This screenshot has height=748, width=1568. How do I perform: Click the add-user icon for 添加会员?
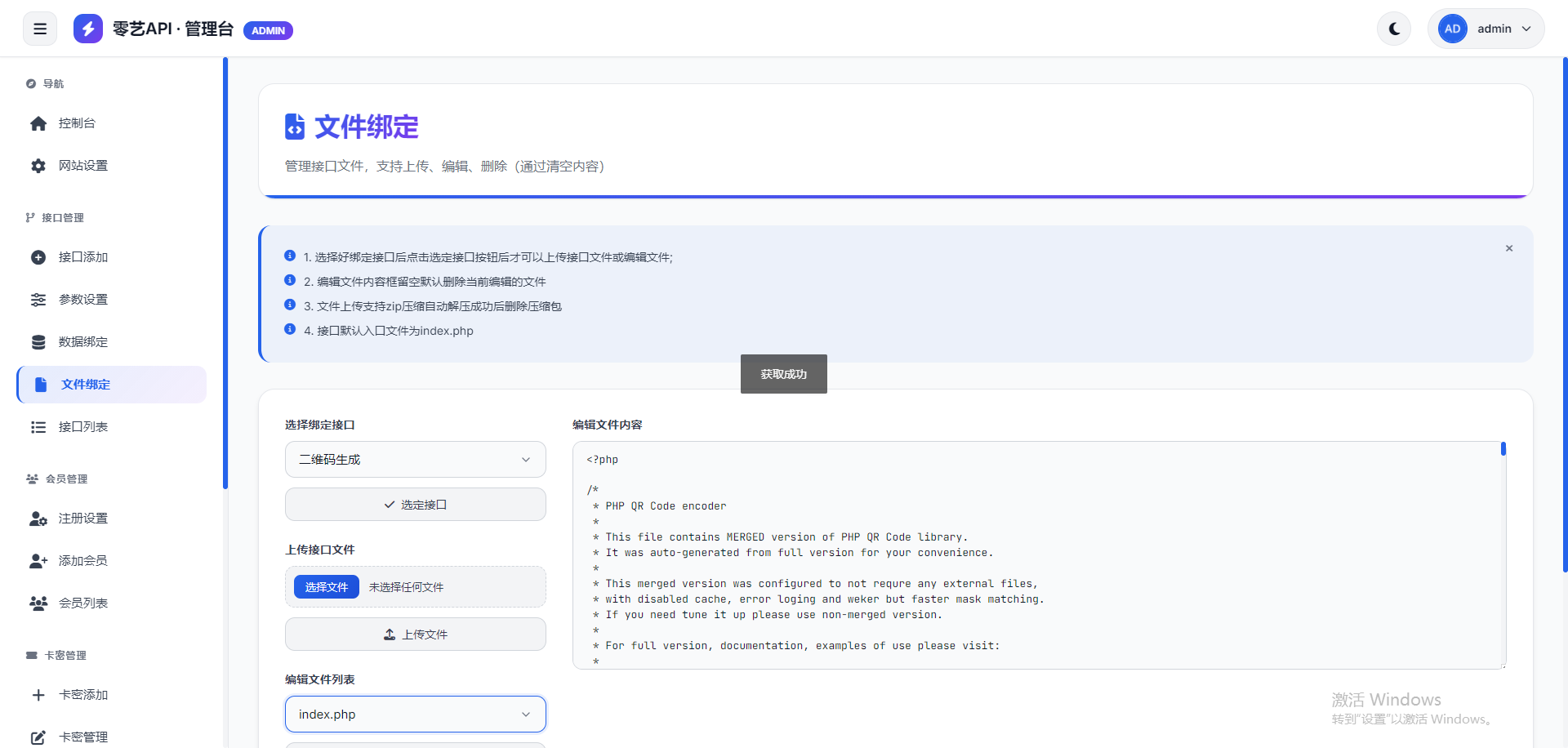(38, 561)
